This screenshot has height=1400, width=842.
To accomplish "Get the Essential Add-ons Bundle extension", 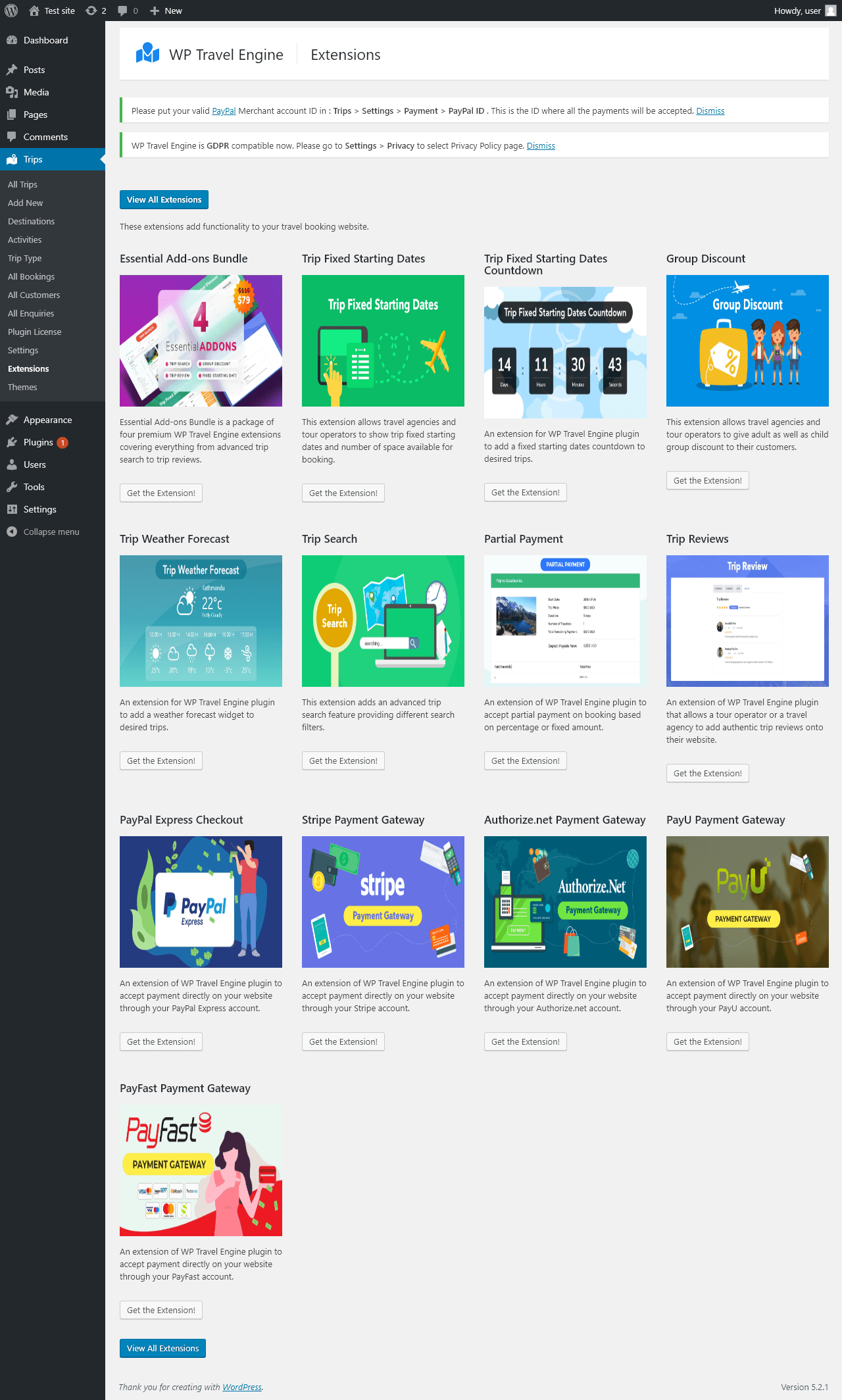I will [161, 493].
